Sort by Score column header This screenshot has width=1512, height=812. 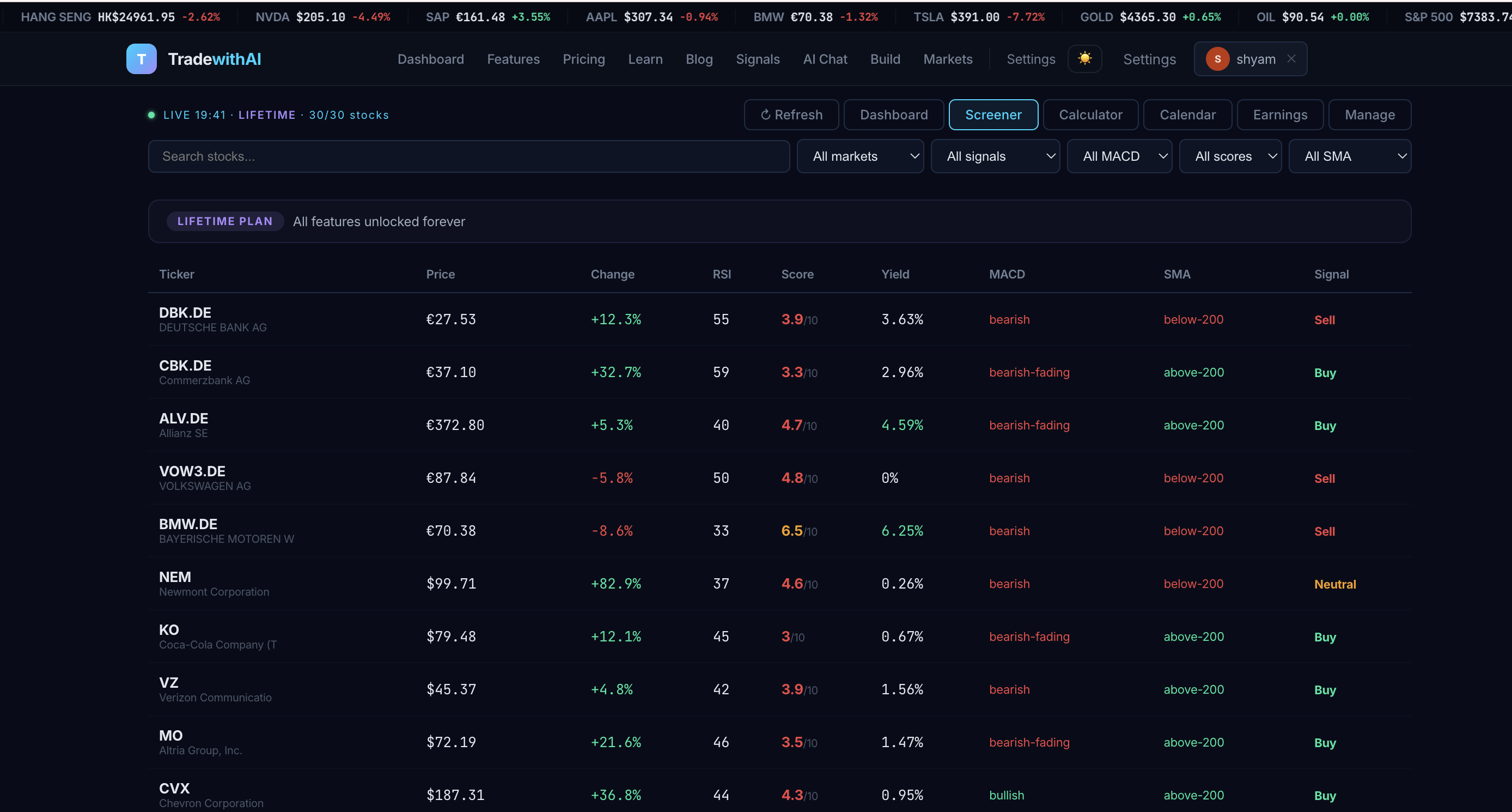pos(797,274)
